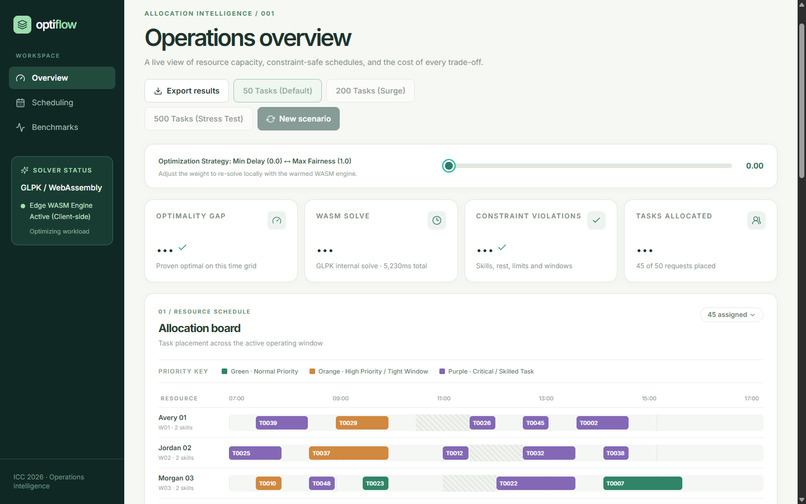Viewport: 806px width, 504px height.
Task: Click the clock icon on WASM Solve card
Action: coord(436,220)
